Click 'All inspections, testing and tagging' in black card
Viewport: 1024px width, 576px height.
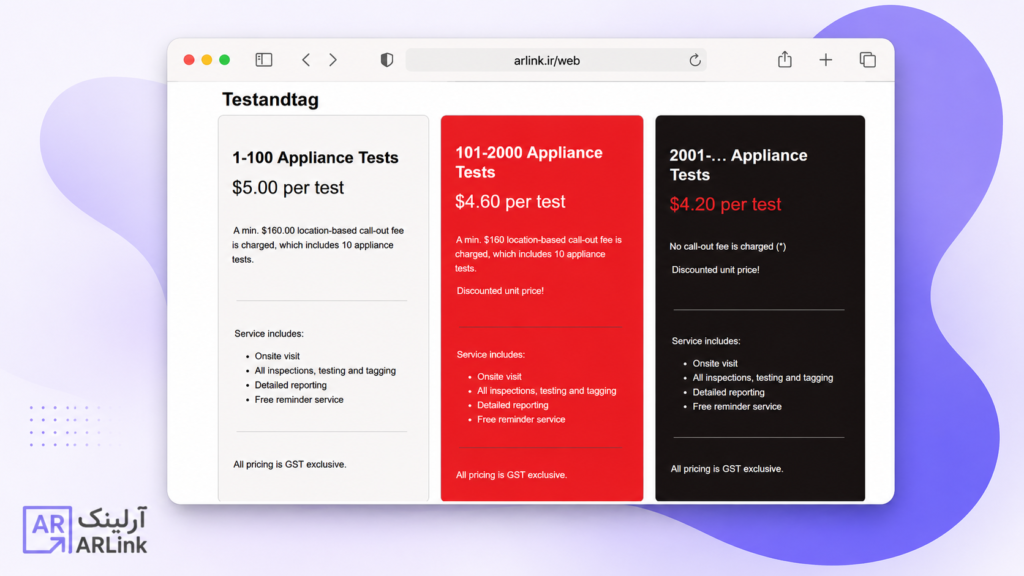[762, 377]
